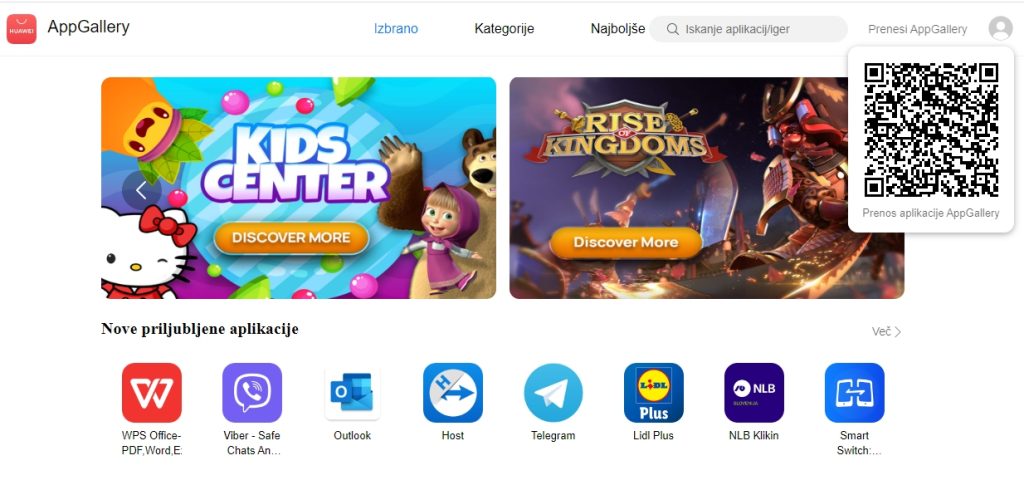Open the Host app icon

tap(453, 392)
